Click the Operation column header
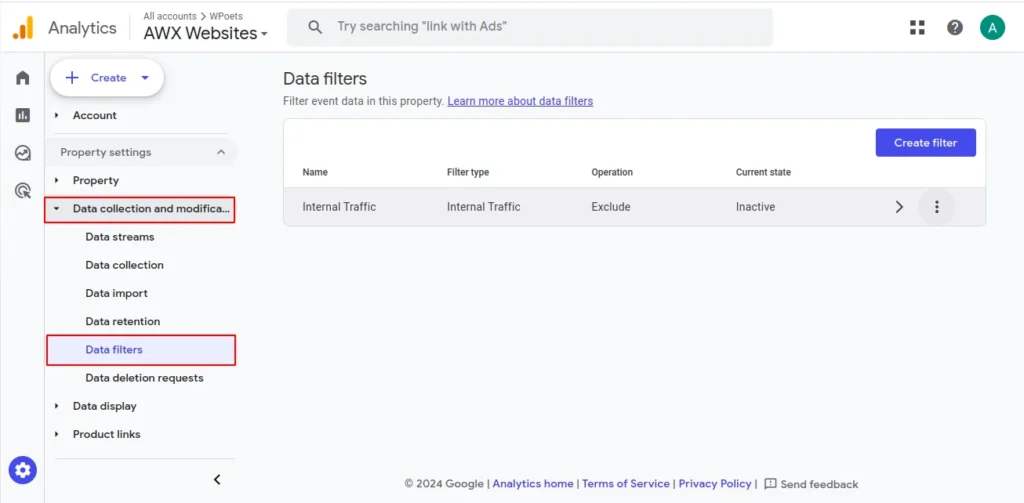Image resolution: width=1024 pixels, height=503 pixels. 612,172
